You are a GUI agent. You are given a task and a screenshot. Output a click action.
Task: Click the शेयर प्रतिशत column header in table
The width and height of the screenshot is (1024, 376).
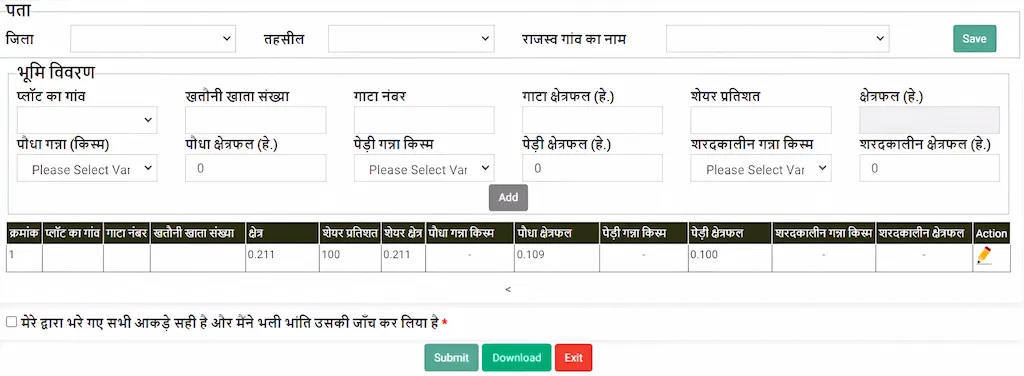coord(350,233)
